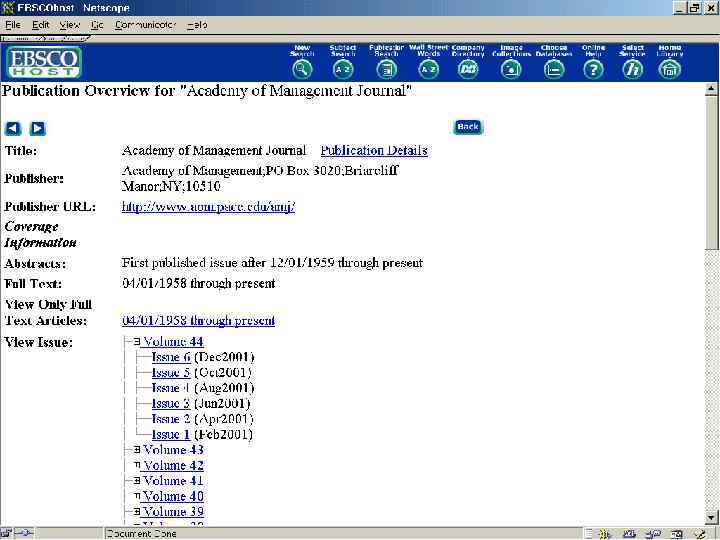Open the Communicator menu
Viewport: 720px width, 540px height.
(x=146, y=25)
